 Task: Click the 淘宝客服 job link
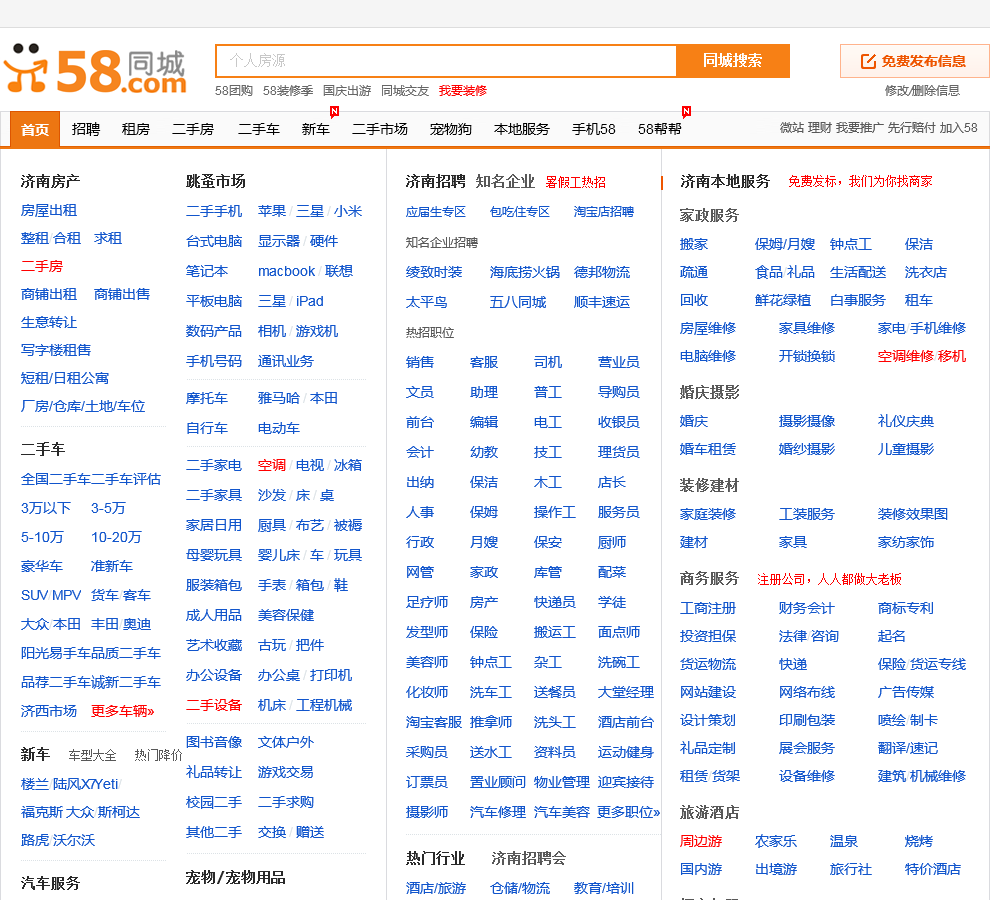pyautogui.click(x=434, y=723)
